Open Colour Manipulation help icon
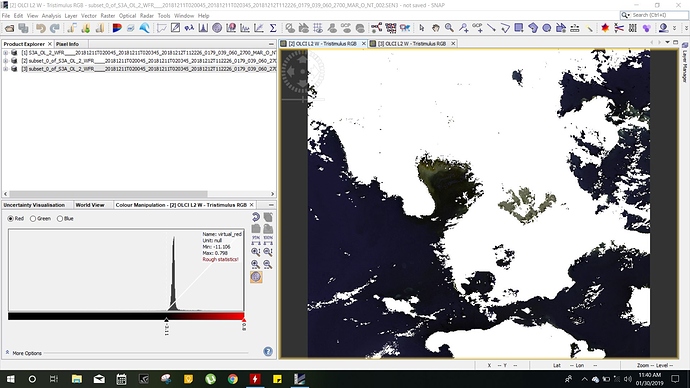This screenshot has height=388, width=690. (268, 351)
